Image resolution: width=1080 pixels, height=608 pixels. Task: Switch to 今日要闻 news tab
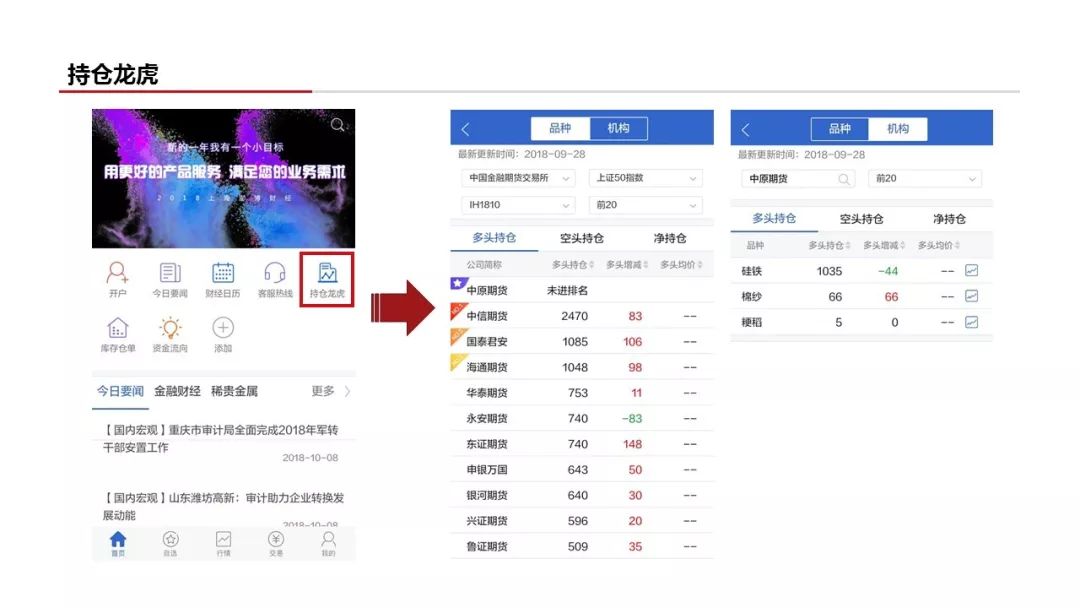click(120, 391)
